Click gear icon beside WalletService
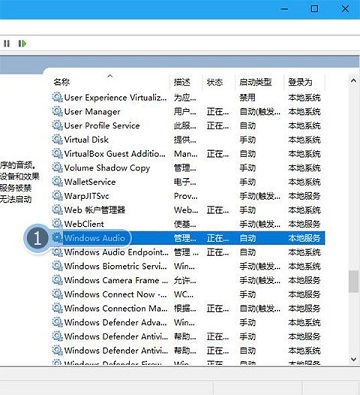The height and width of the screenshot is (395, 360). click(57, 182)
